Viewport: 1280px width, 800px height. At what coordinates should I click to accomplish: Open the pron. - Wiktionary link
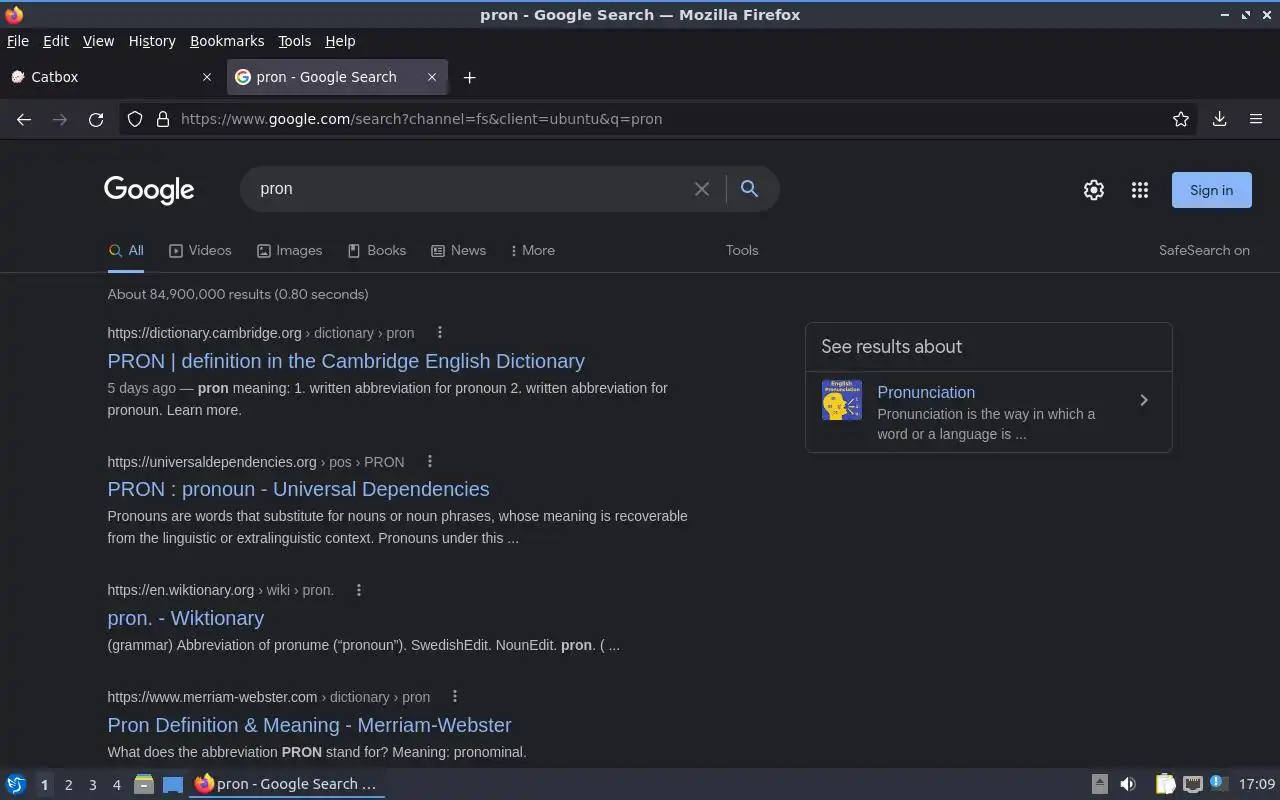pos(186,618)
